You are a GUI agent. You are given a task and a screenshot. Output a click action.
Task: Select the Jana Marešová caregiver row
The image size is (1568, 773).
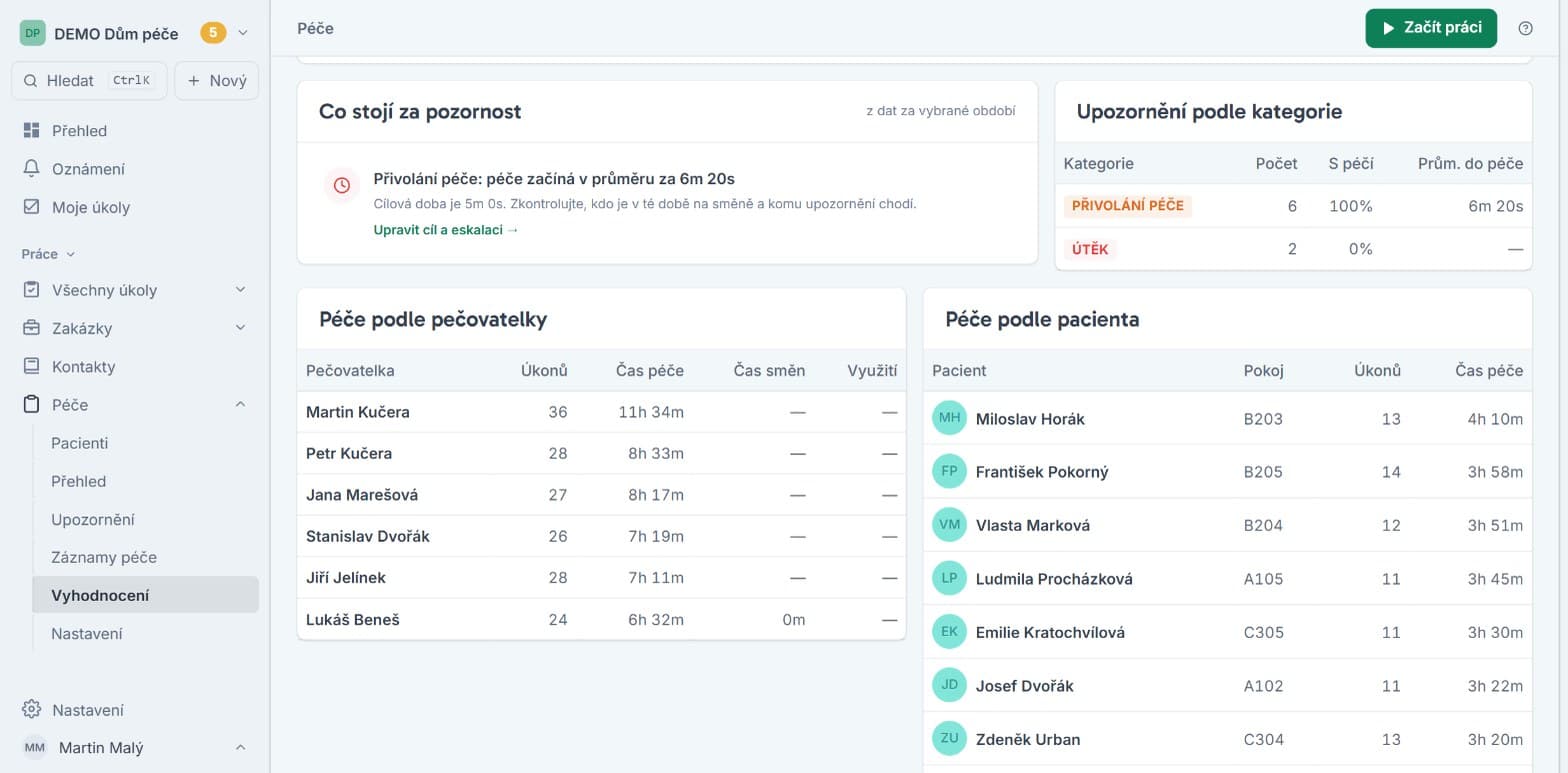coord(601,495)
